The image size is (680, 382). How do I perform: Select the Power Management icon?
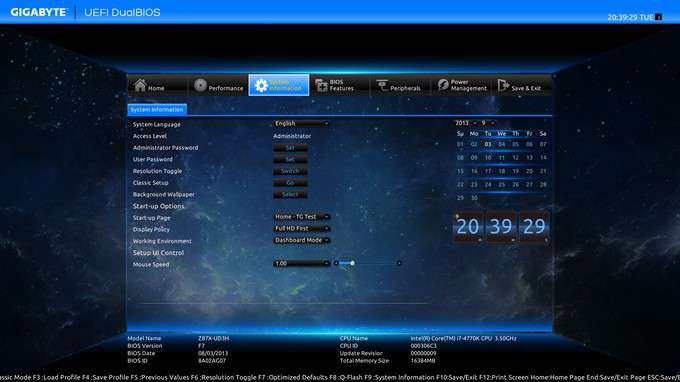click(443, 85)
